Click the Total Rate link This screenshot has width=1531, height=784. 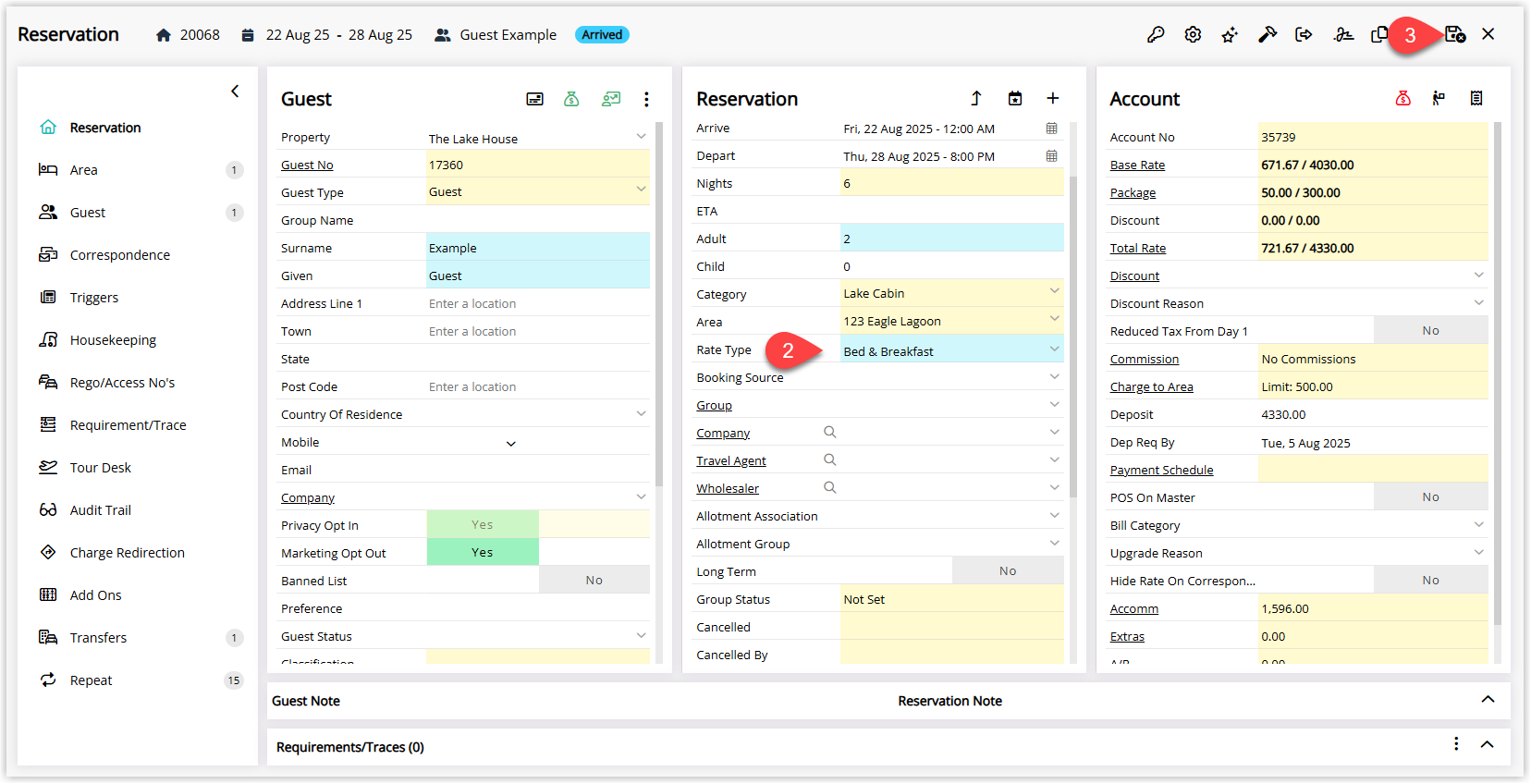[1137, 248]
